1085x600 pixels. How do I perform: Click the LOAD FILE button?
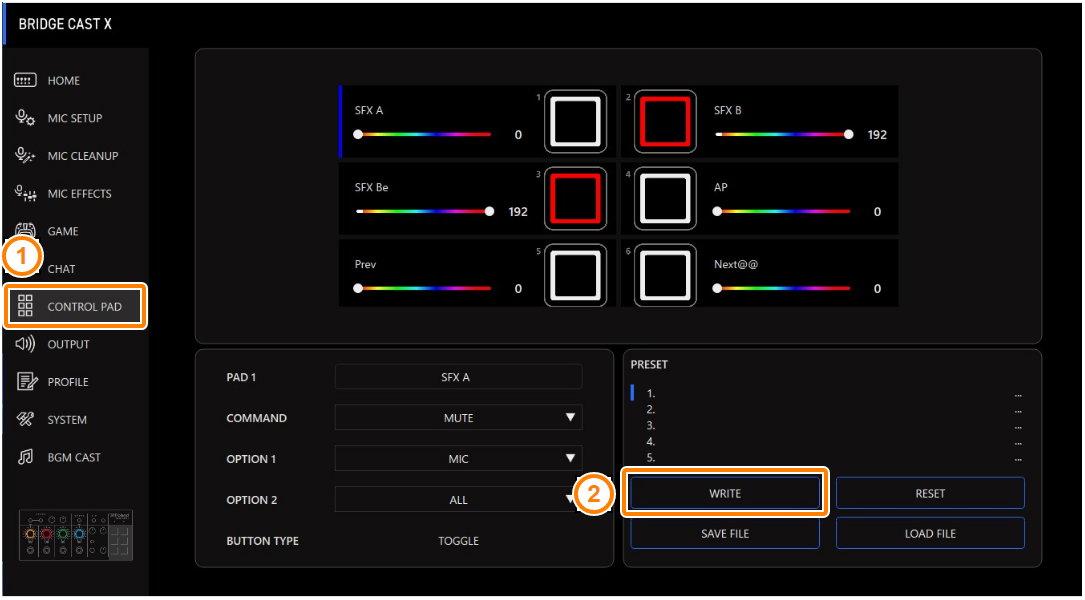(x=930, y=534)
